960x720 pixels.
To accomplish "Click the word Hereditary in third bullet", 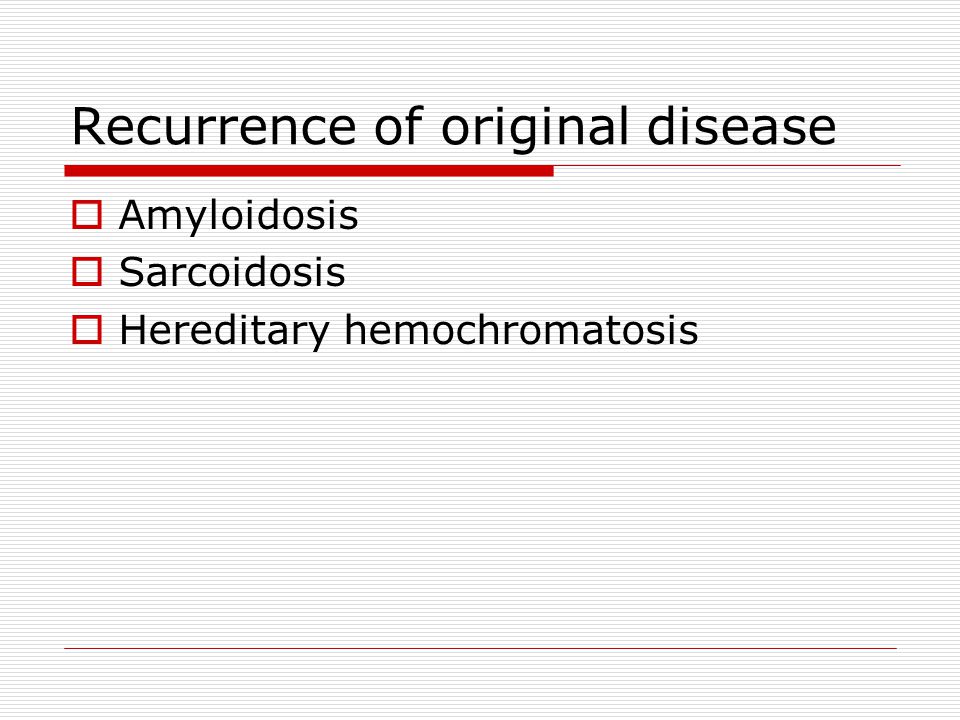I will click(225, 331).
